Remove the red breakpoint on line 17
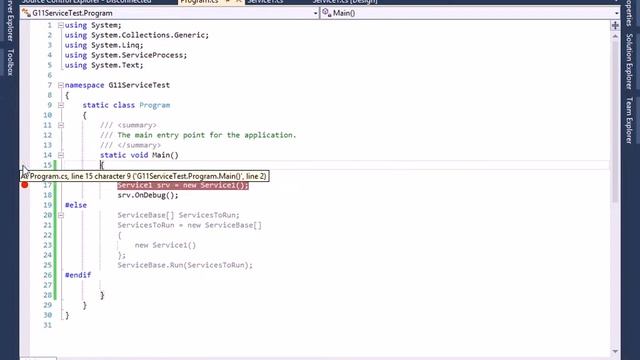Viewport: 640px width, 360px height. (x=25, y=185)
